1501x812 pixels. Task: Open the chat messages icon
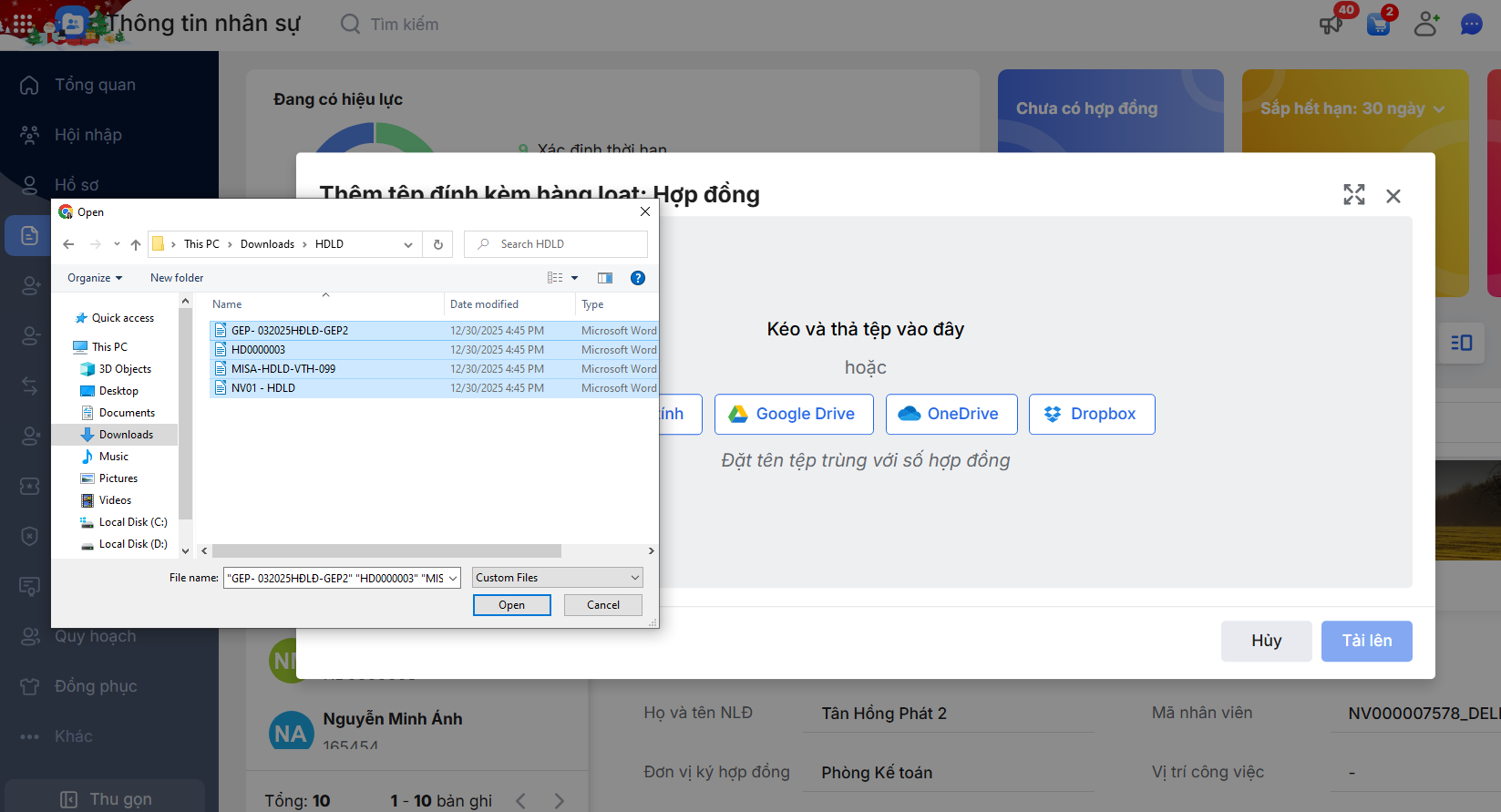[1471, 24]
